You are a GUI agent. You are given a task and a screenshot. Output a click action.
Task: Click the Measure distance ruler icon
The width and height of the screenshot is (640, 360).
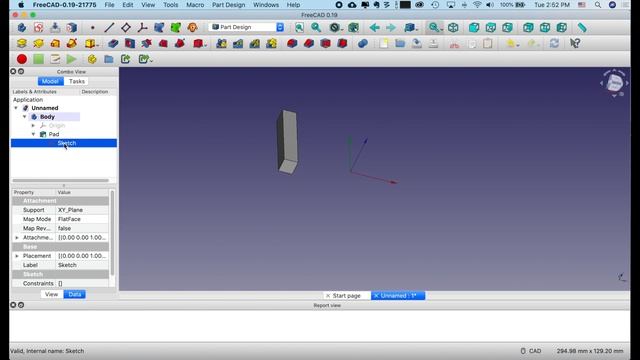(x=582, y=28)
